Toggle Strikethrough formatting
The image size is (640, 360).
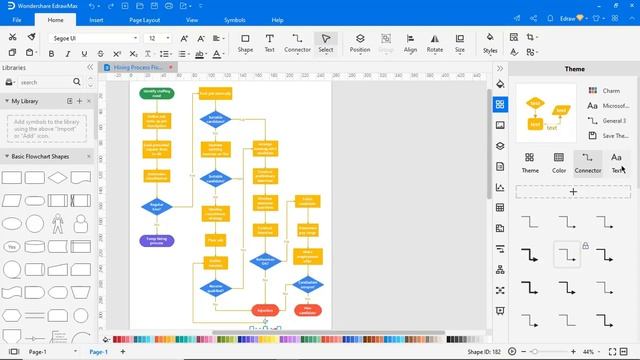tap(100, 53)
